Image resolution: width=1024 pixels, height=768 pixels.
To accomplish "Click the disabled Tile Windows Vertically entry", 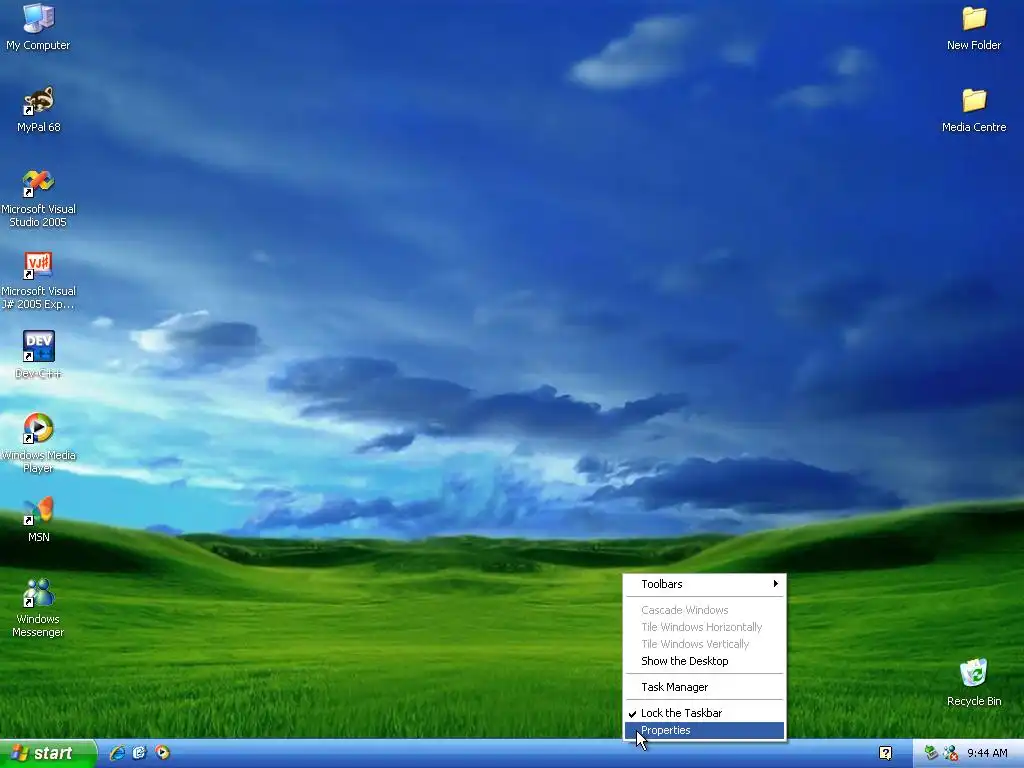I will tap(705, 644).
